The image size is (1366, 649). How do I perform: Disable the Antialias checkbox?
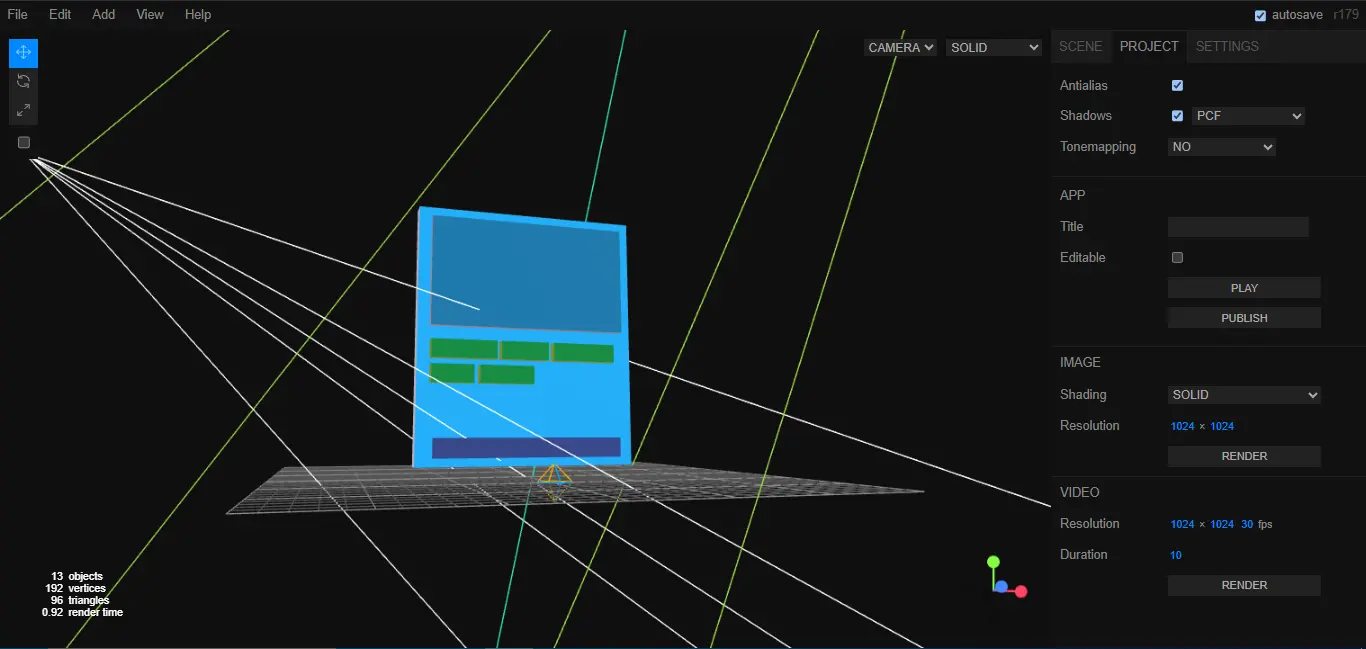(1177, 85)
